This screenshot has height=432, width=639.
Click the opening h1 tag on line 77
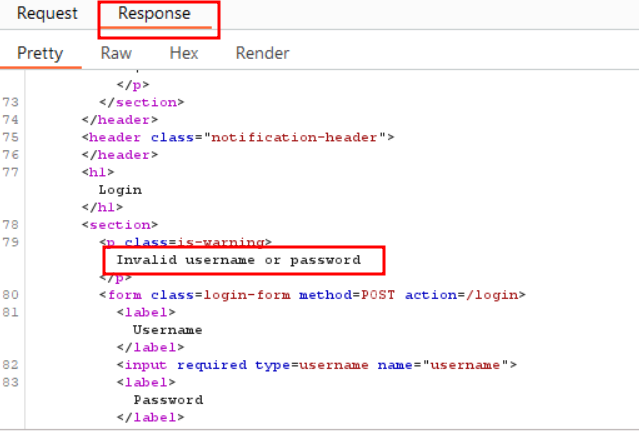(98, 172)
